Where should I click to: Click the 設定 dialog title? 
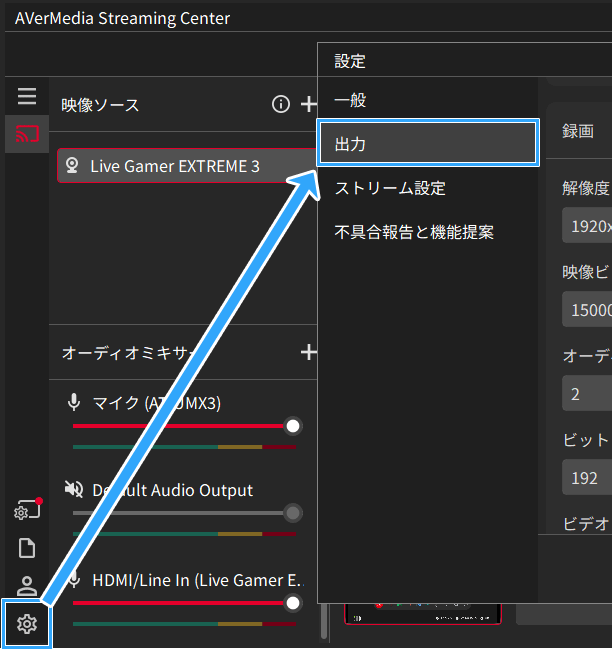click(350, 61)
